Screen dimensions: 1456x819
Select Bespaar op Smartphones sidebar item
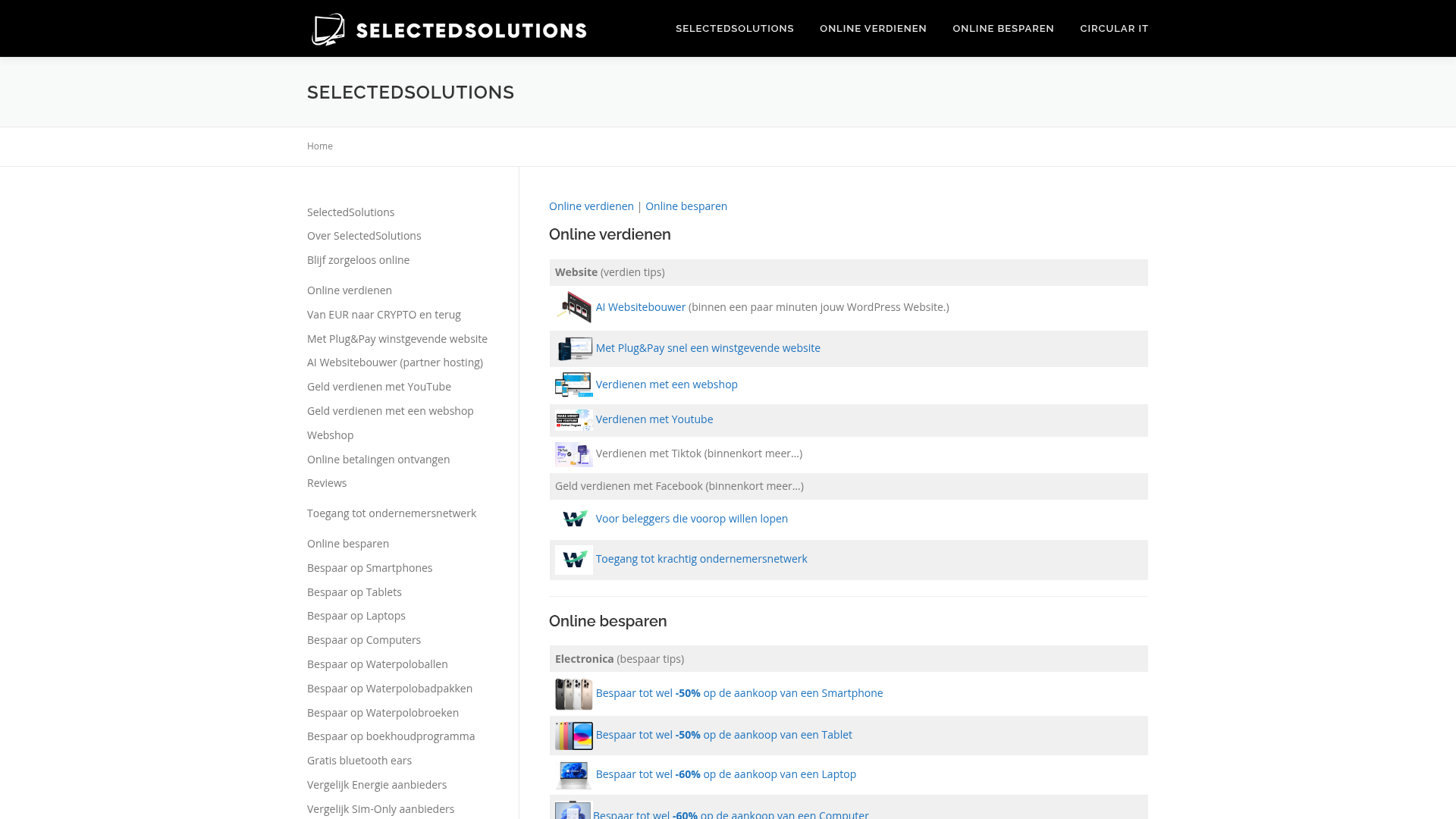tap(370, 568)
